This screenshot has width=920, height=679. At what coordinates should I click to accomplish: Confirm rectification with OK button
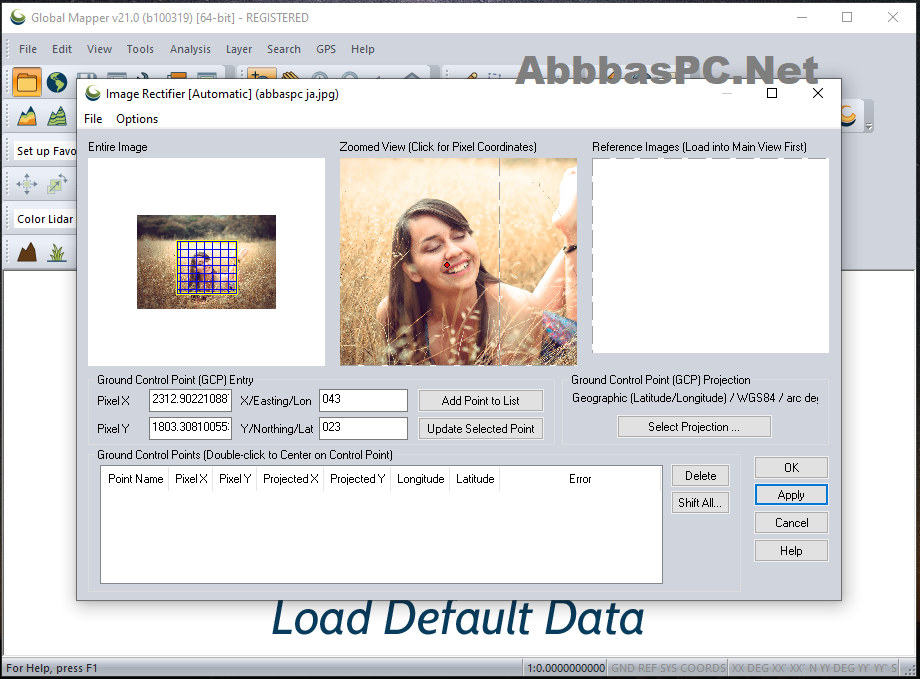coord(792,468)
